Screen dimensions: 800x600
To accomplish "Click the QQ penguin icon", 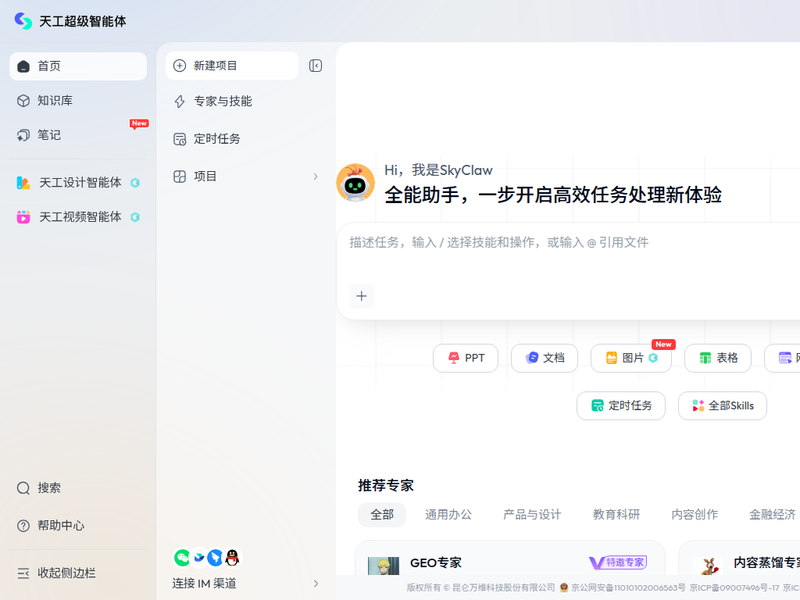I will coord(232,558).
